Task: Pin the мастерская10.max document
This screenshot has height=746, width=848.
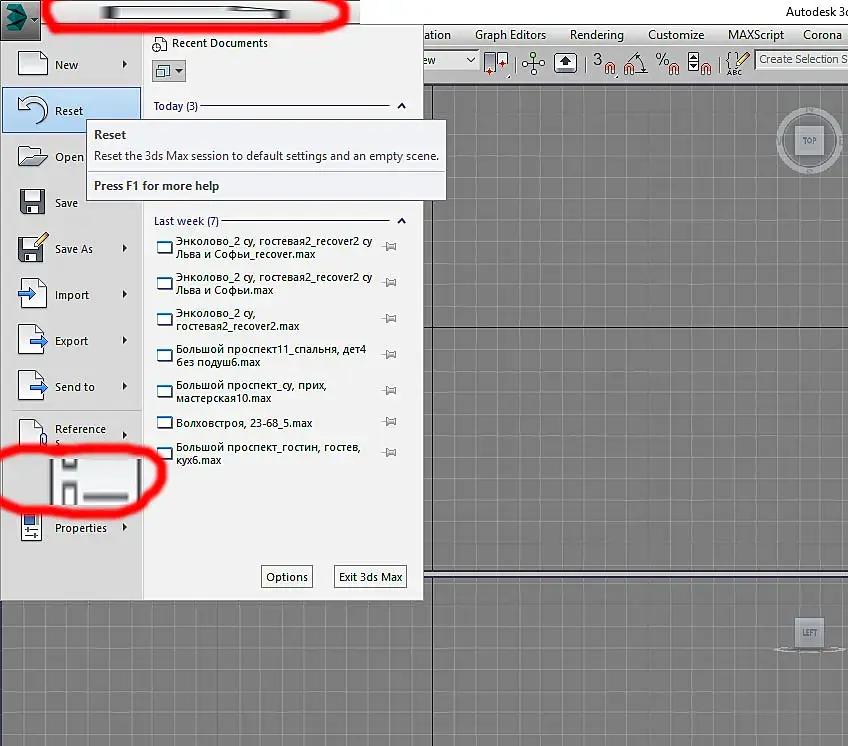Action: click(390, 391)
